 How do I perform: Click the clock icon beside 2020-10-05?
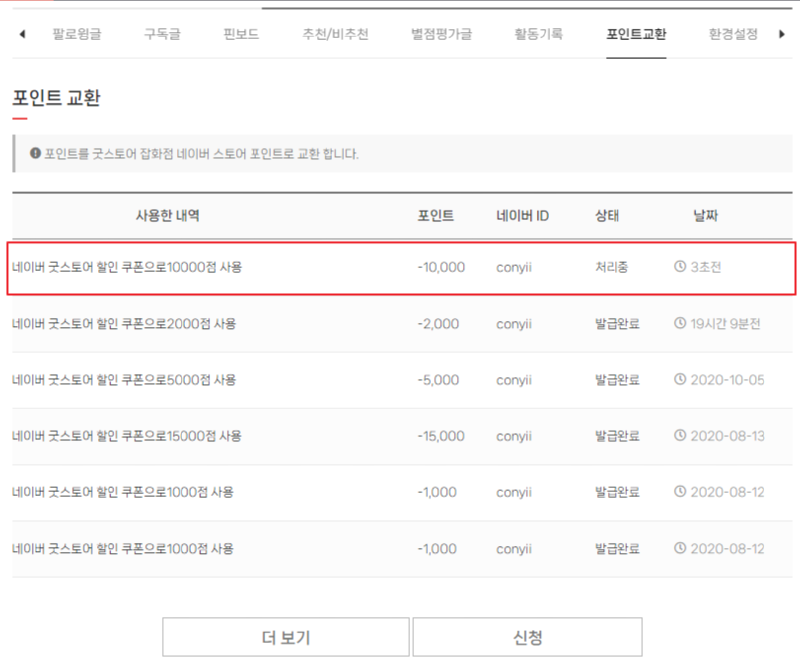coord(681,380)
